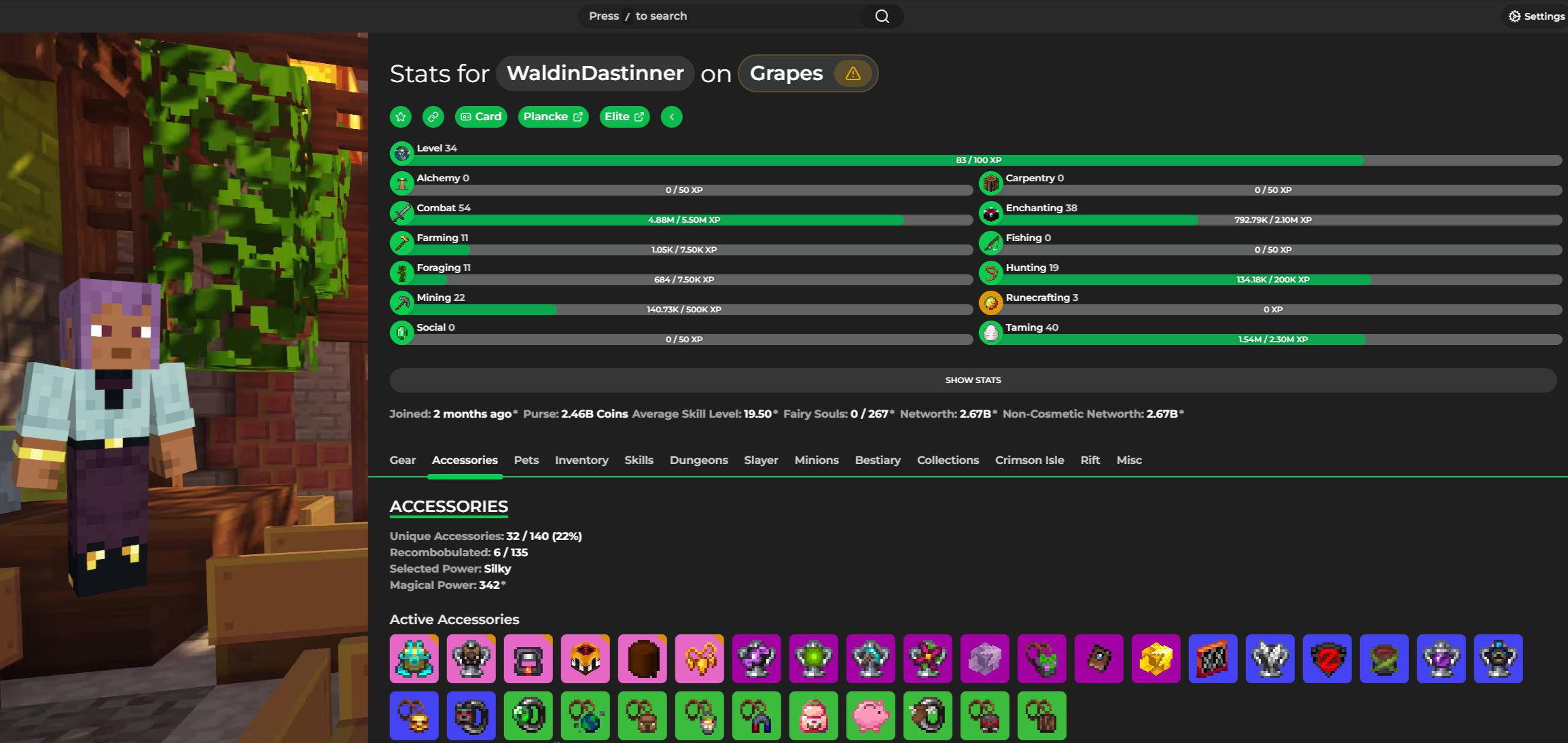The width and height of the screenshot is (1568, 743).
Task: Click the favorite star icon button
Action: pyautogui.click(x=401, y=117)
